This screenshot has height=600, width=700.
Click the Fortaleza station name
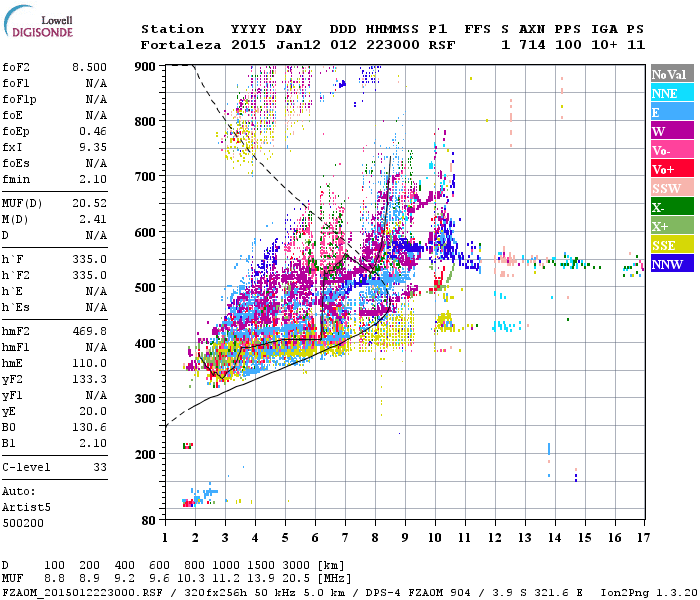click(181, 45)
